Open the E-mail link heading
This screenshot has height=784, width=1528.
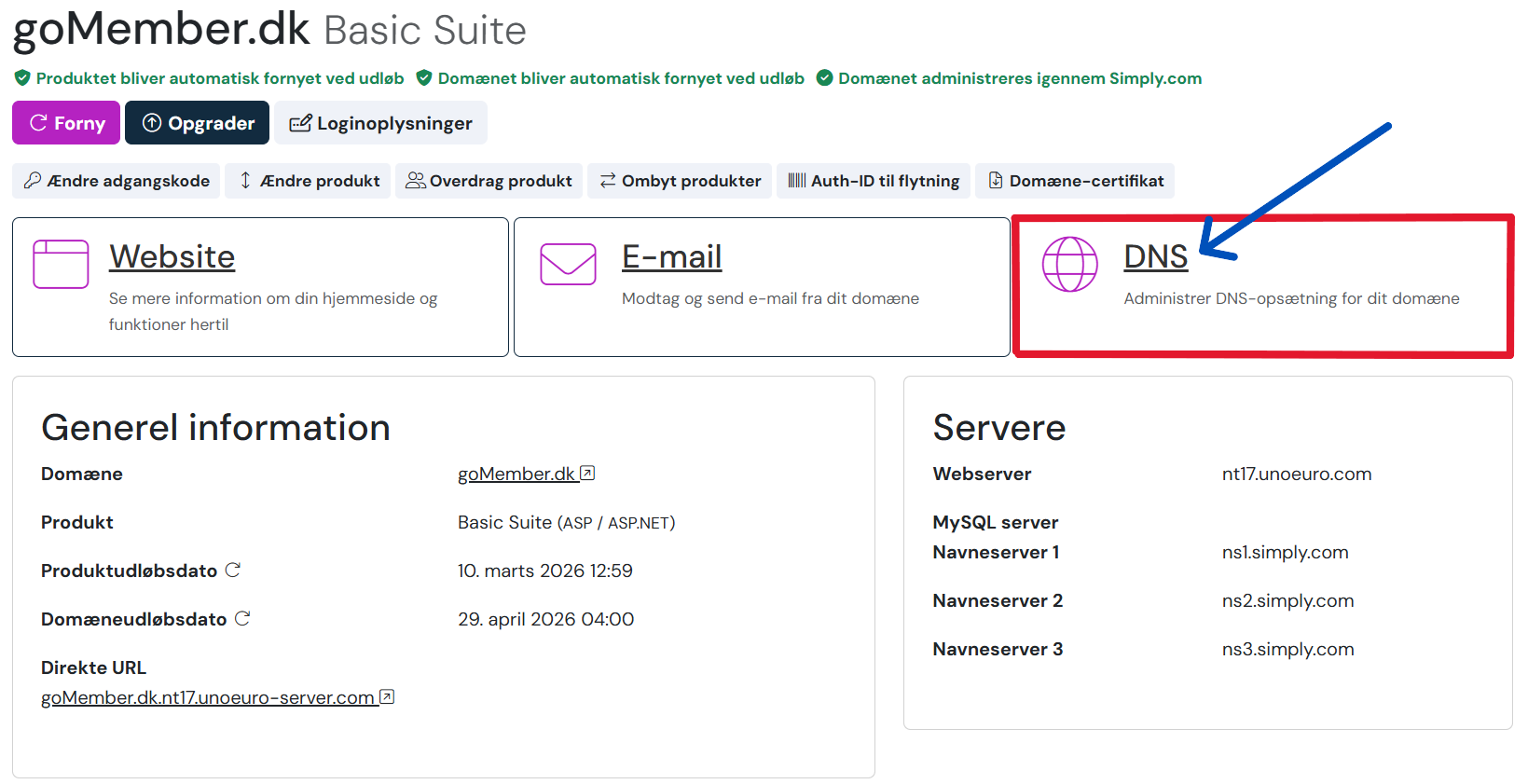click(x=671, y=256)
